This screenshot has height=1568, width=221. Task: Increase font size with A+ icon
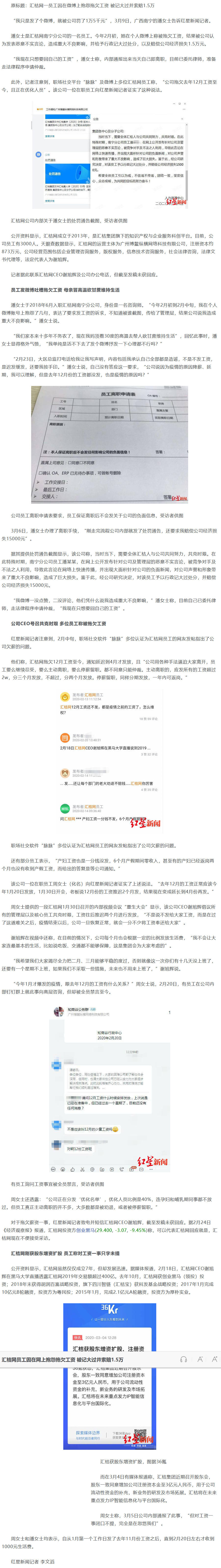[x=214, y=1359]
